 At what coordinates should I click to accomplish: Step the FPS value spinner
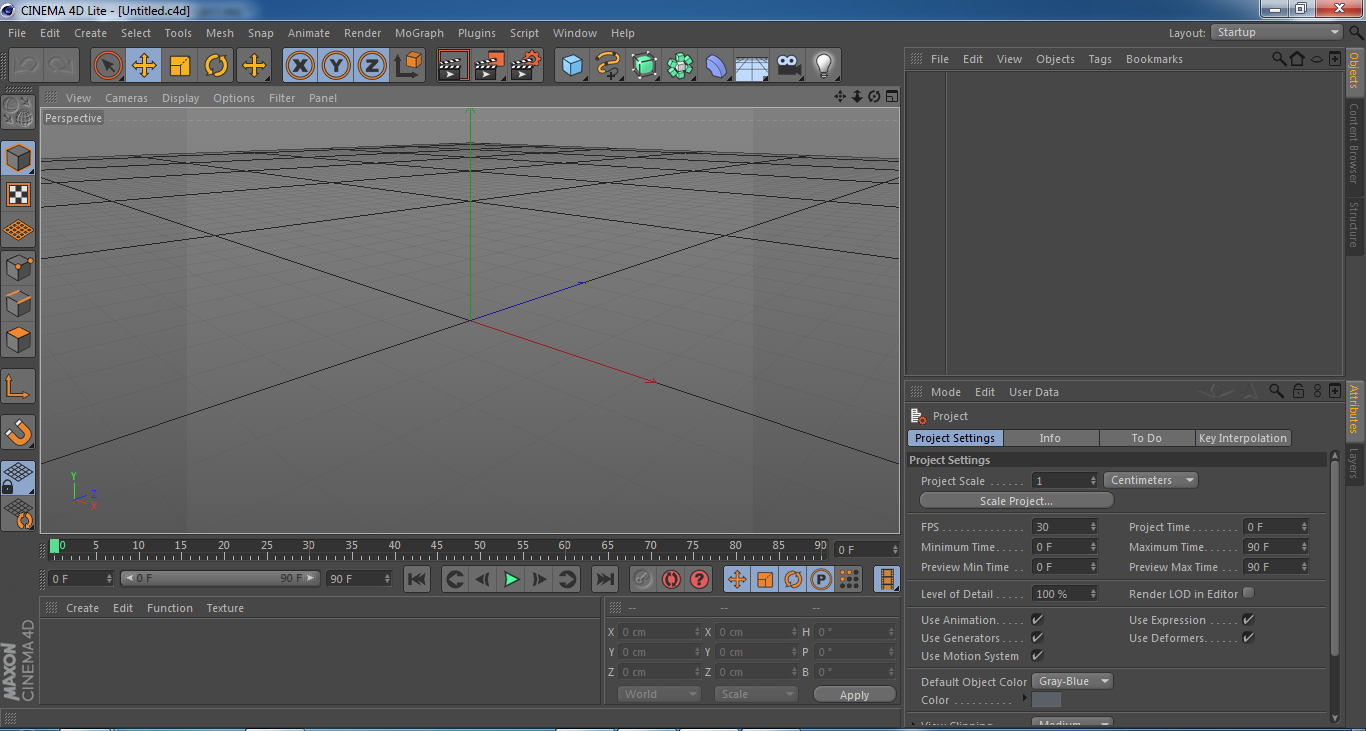tap(1092, 527)
